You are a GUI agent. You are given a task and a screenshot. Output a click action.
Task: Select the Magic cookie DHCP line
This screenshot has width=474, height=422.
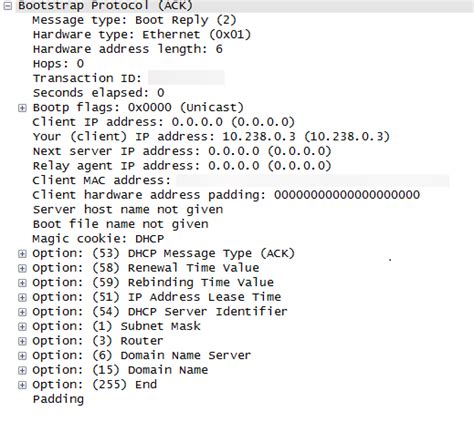[98, 239]
